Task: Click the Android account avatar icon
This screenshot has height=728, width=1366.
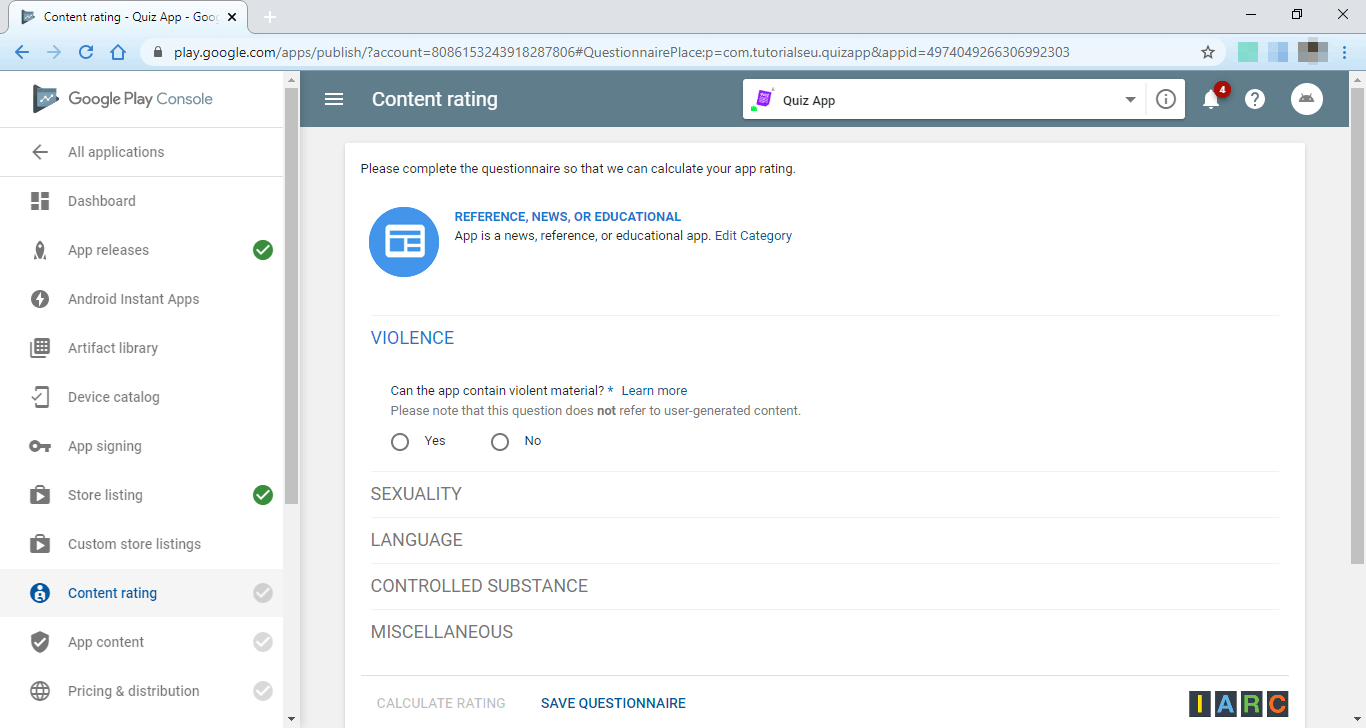Action: [1306, 99]
